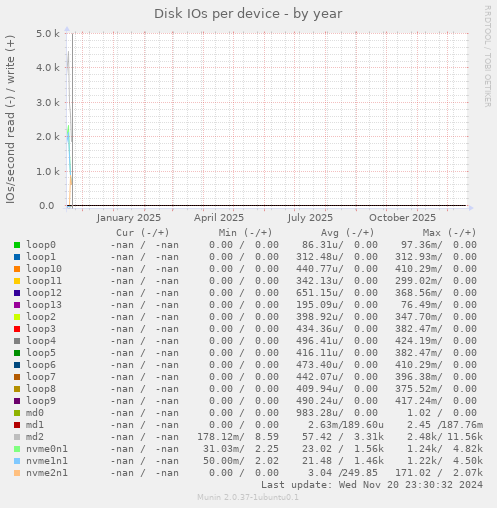Click the nvme0n1 legend label

point(47,449)
